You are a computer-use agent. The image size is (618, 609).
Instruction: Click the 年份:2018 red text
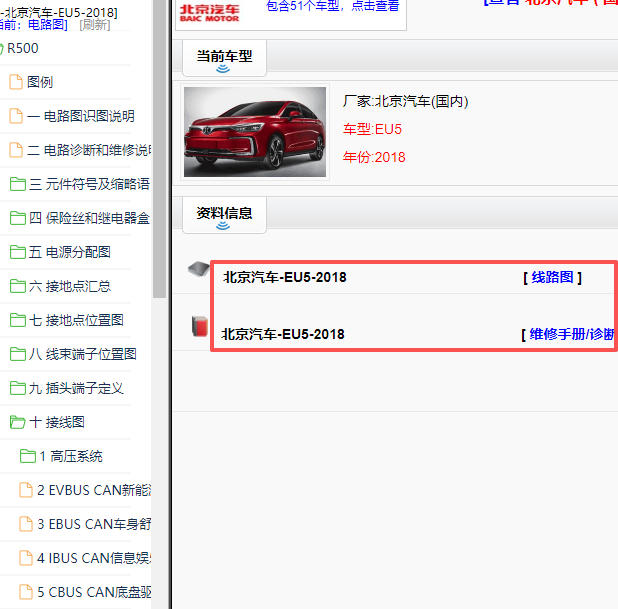pyautogui.click(x=374, y=157)
